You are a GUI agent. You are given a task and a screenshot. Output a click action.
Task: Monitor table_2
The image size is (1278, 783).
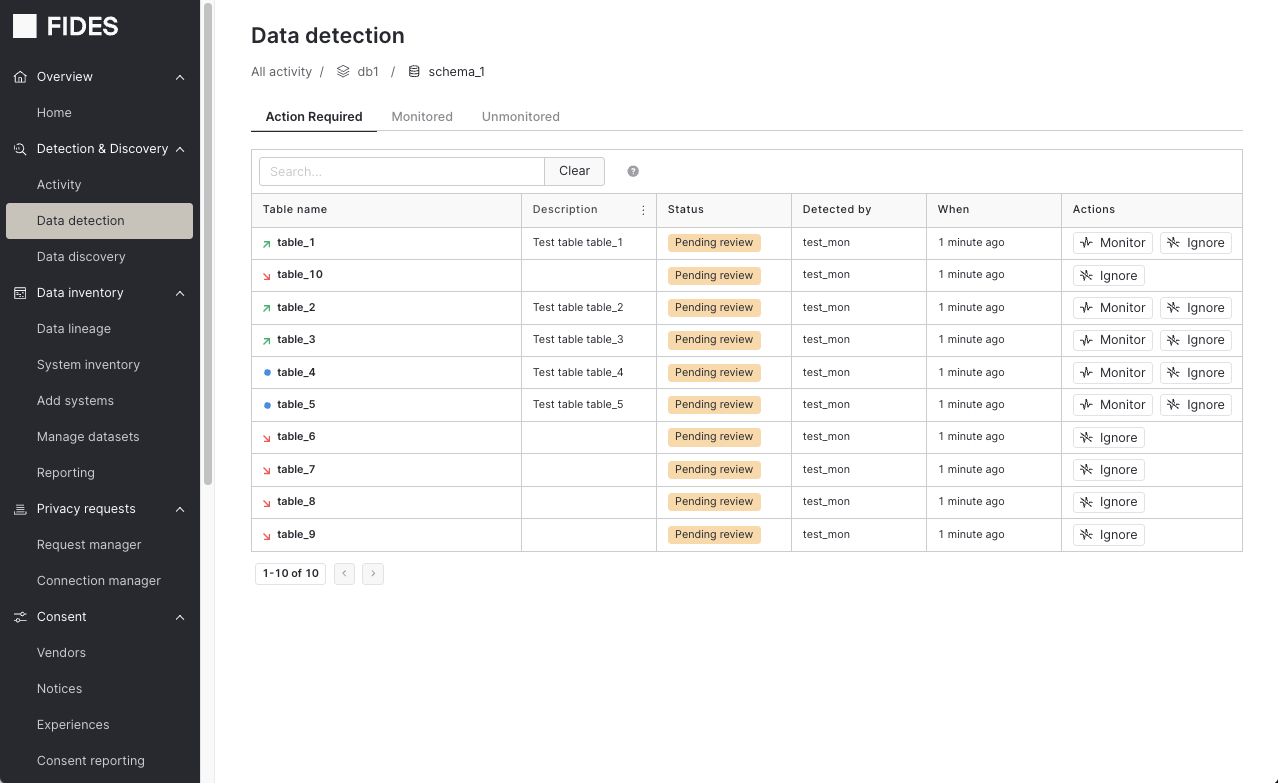pyautogui.click(x=1113, y=308)
